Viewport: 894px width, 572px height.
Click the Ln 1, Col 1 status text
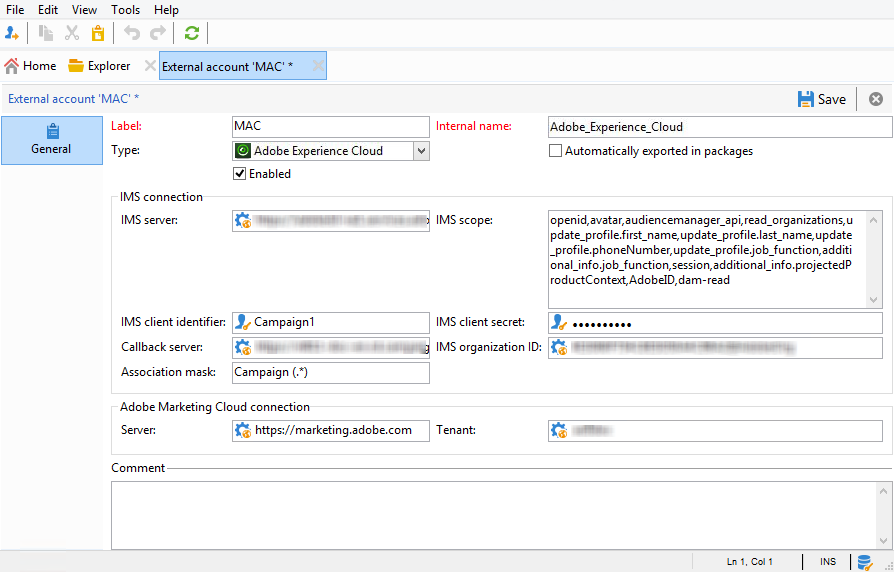coord(749,562)
